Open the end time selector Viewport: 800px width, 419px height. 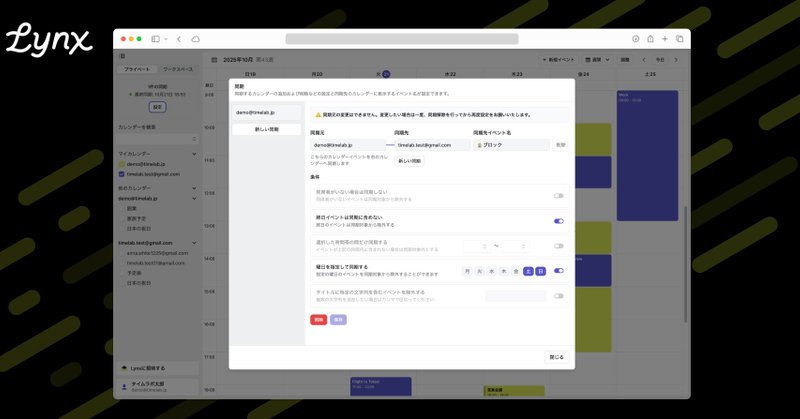[x=515, y=247]
